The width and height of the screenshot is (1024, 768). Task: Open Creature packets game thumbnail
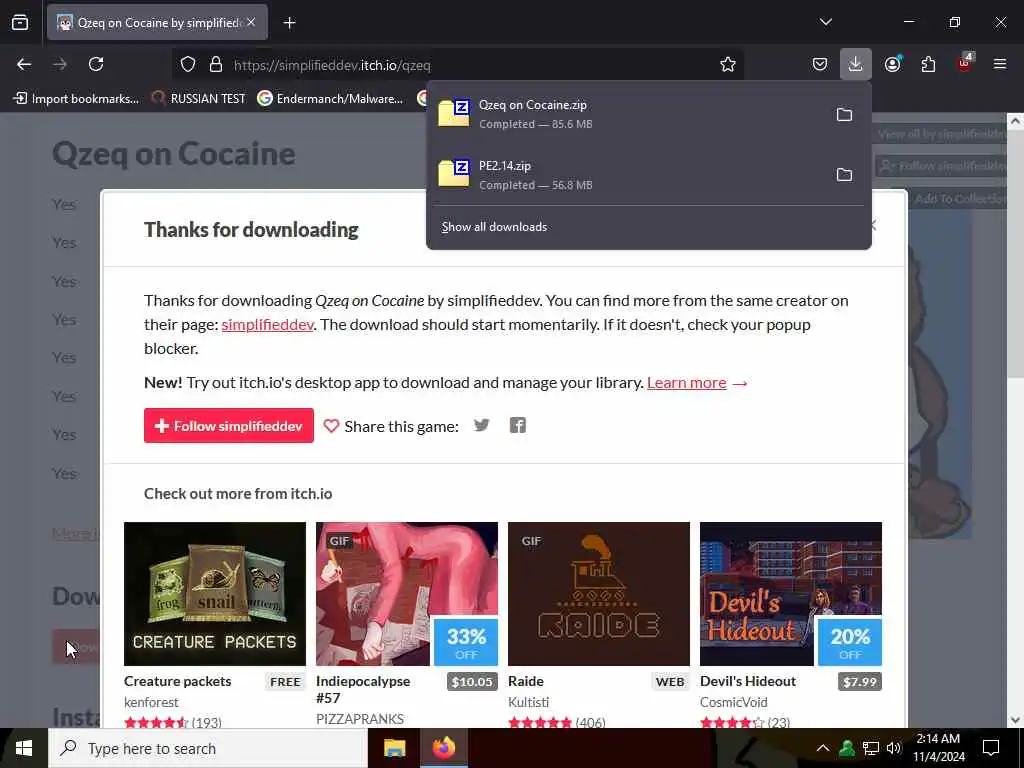click(x=215, y=594)
